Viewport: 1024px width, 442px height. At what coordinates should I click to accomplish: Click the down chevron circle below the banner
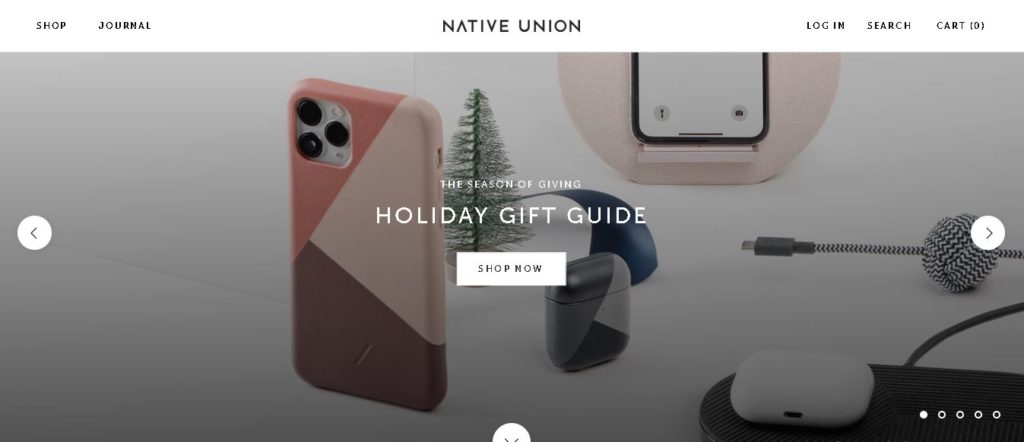511,434
